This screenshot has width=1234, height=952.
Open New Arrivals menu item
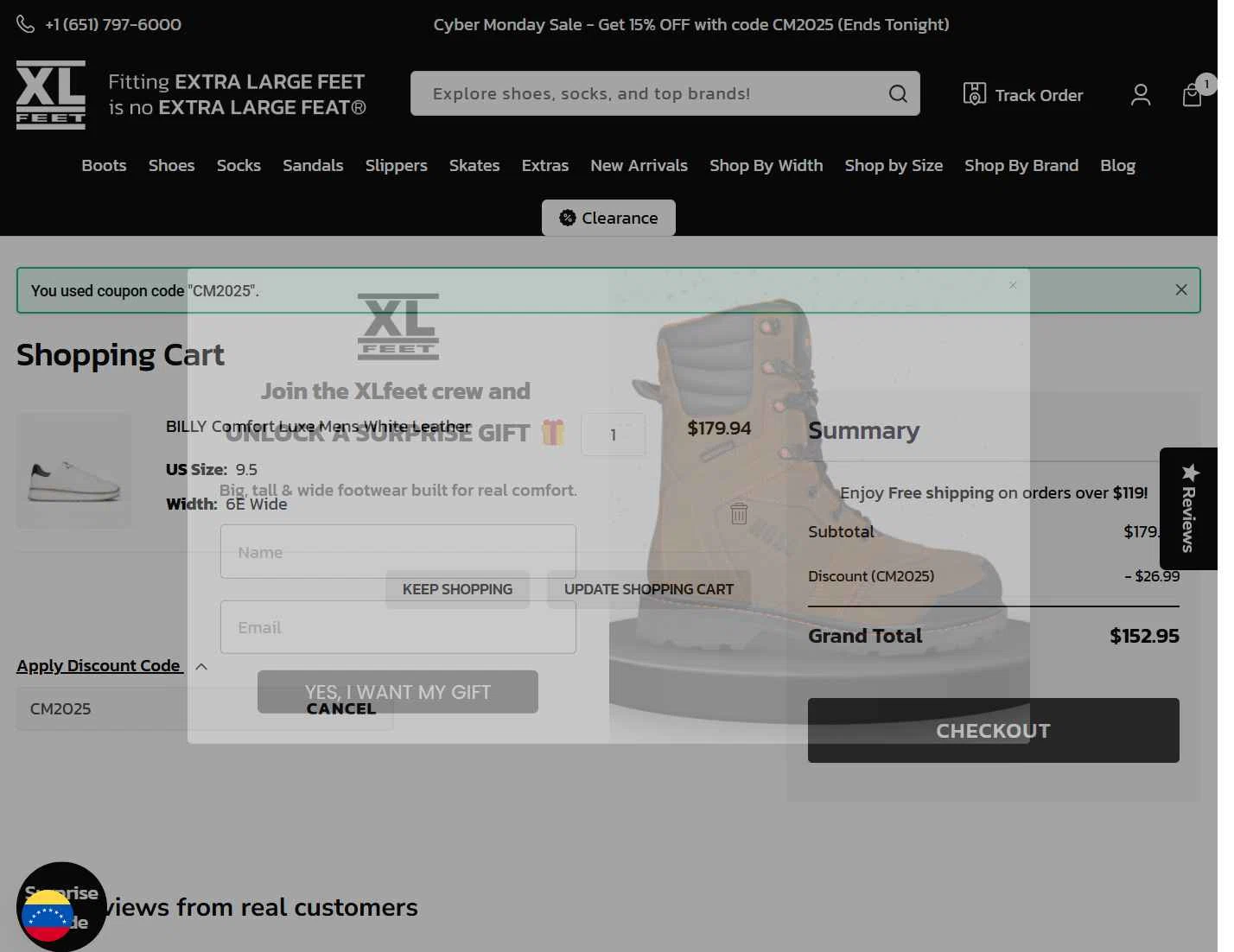click(x=639, y=165)
